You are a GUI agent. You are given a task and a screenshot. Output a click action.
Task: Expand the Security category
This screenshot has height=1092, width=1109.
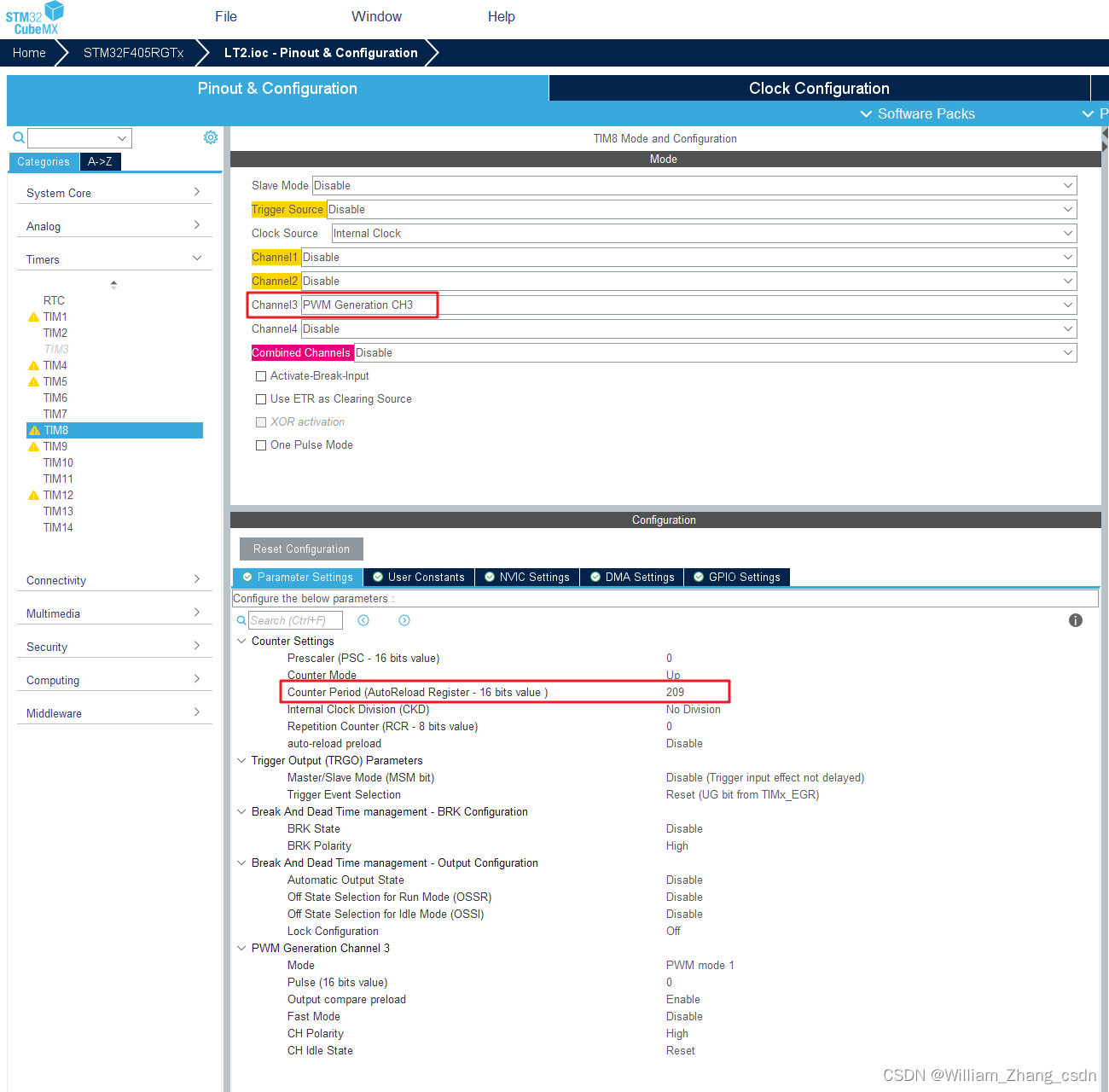click(114, 647)
